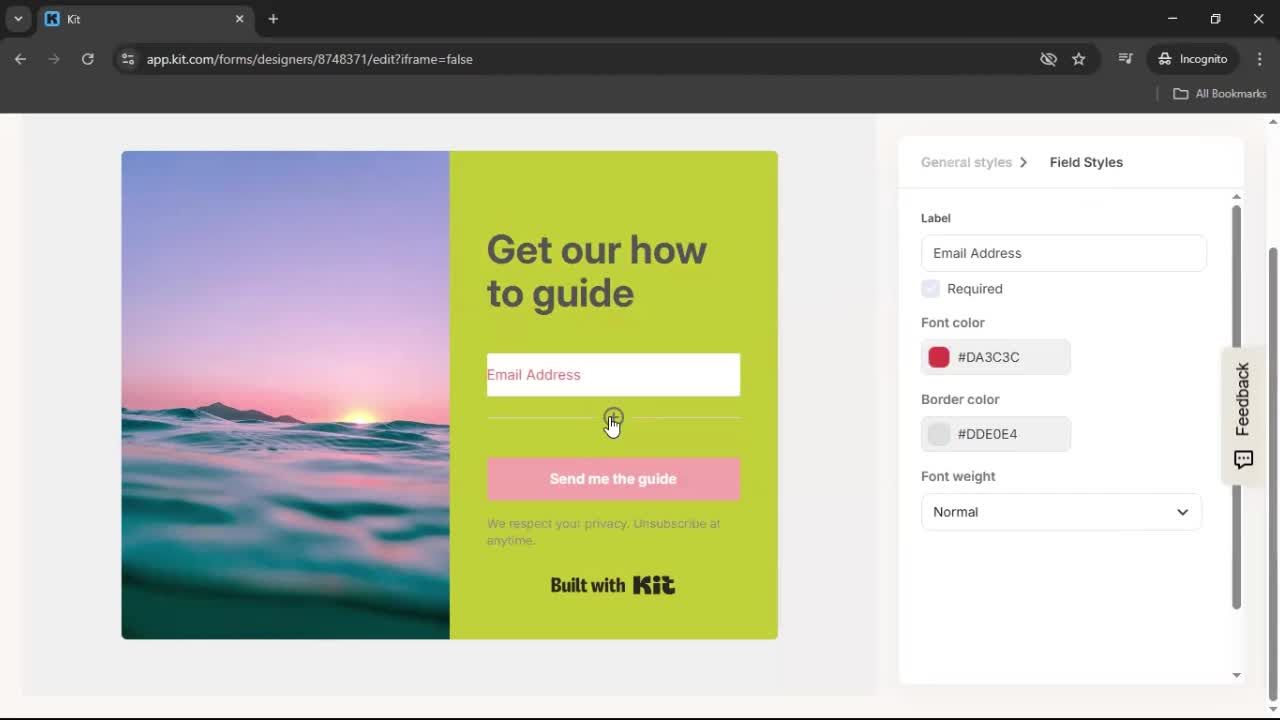This screenshot has width=1280, height=720.
Task: Reload the page with the refresh icon
Action: point(88,59)
